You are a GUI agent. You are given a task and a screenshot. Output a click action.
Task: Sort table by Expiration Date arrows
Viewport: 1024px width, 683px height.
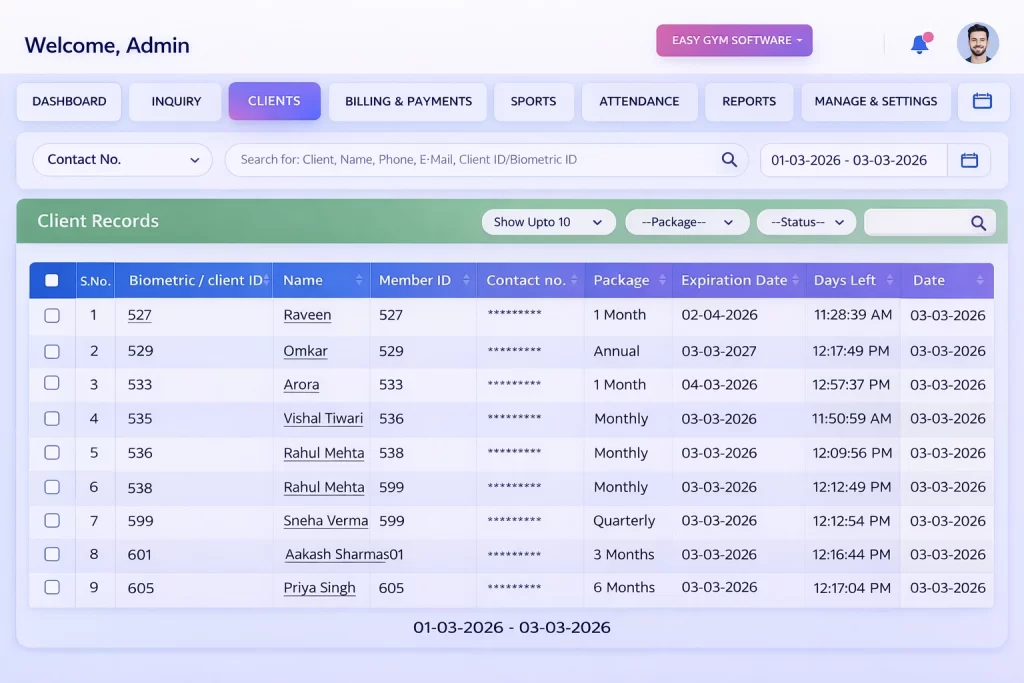[795, 281]
